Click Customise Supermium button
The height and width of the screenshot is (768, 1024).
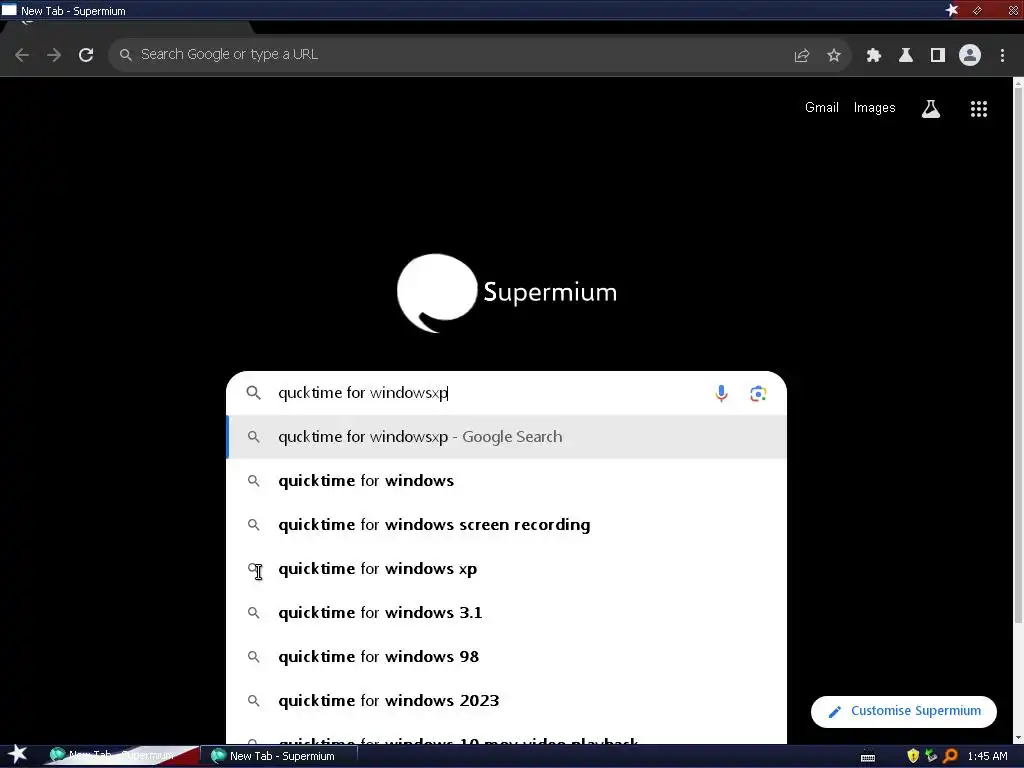coord(903,711)
